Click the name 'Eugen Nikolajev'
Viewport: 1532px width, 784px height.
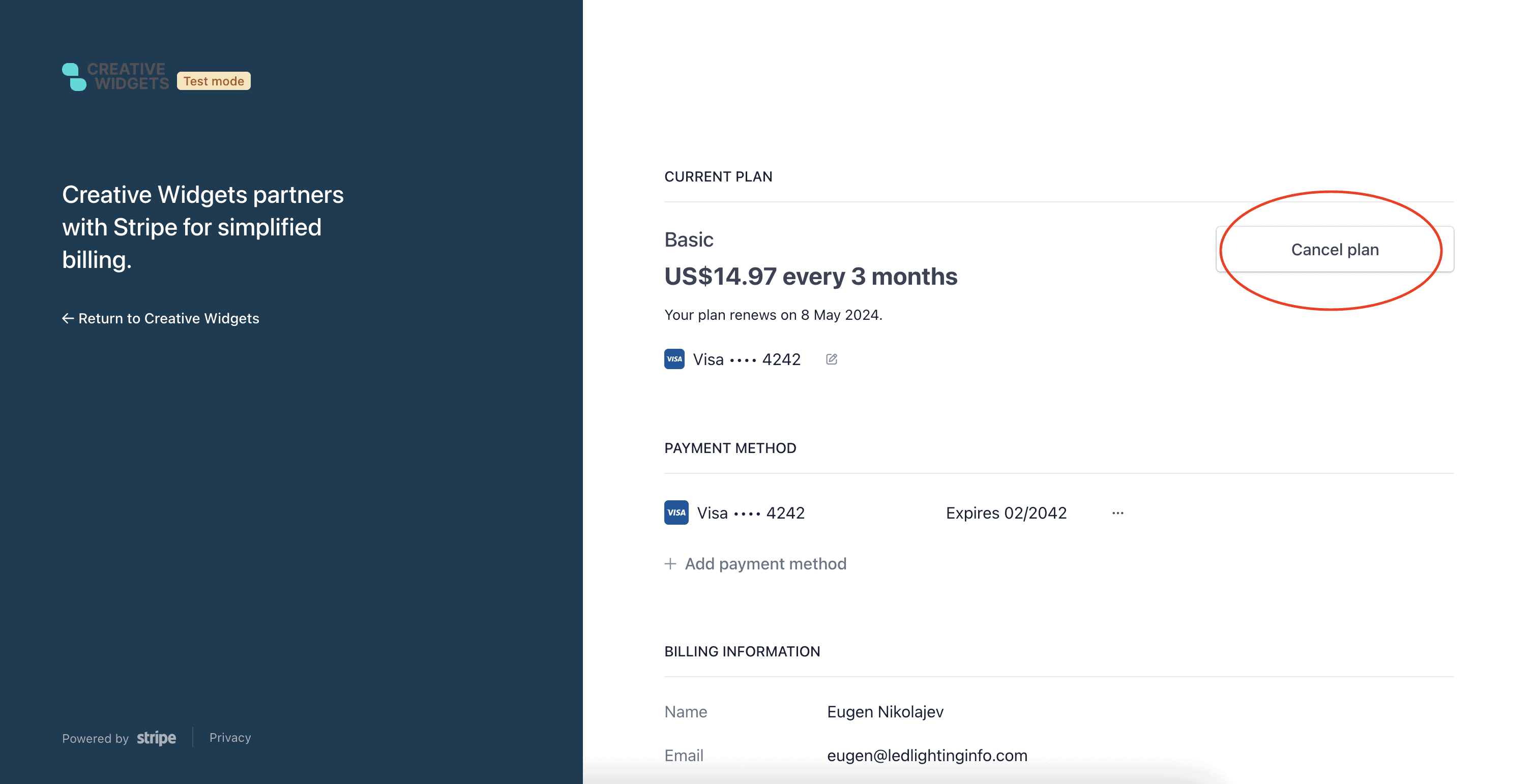tap(885, 711)
